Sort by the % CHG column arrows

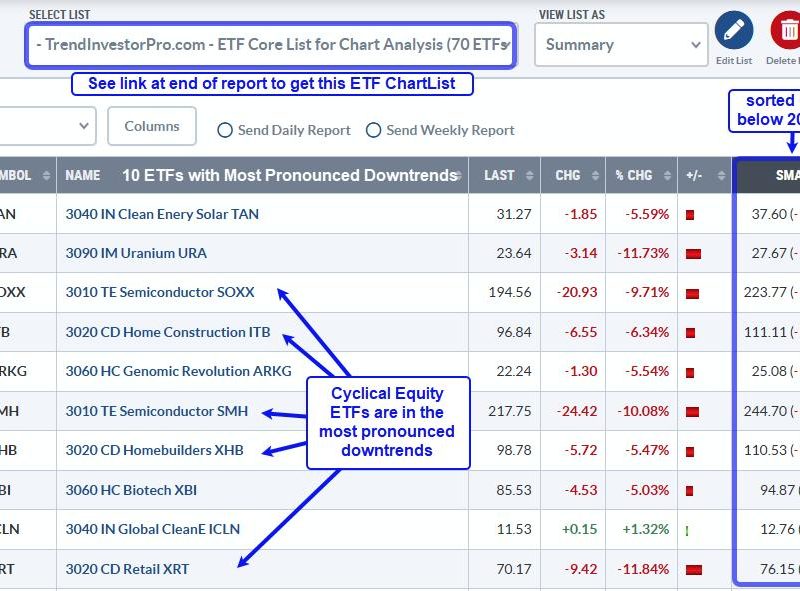pos(667,176)
